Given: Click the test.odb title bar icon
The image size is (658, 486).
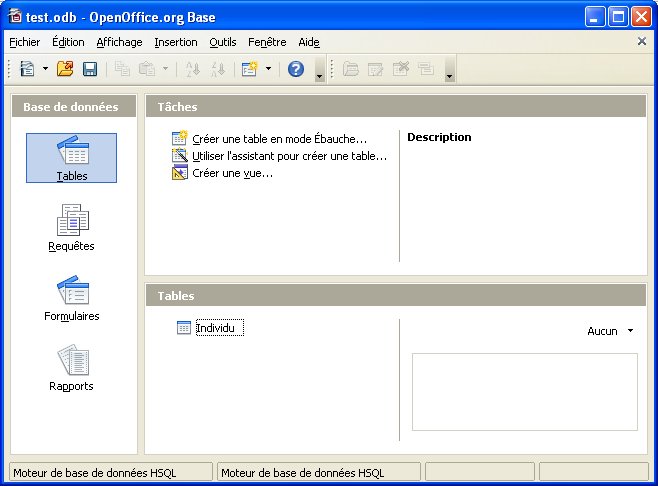Looking at the screenshot, I should point(15,16).
